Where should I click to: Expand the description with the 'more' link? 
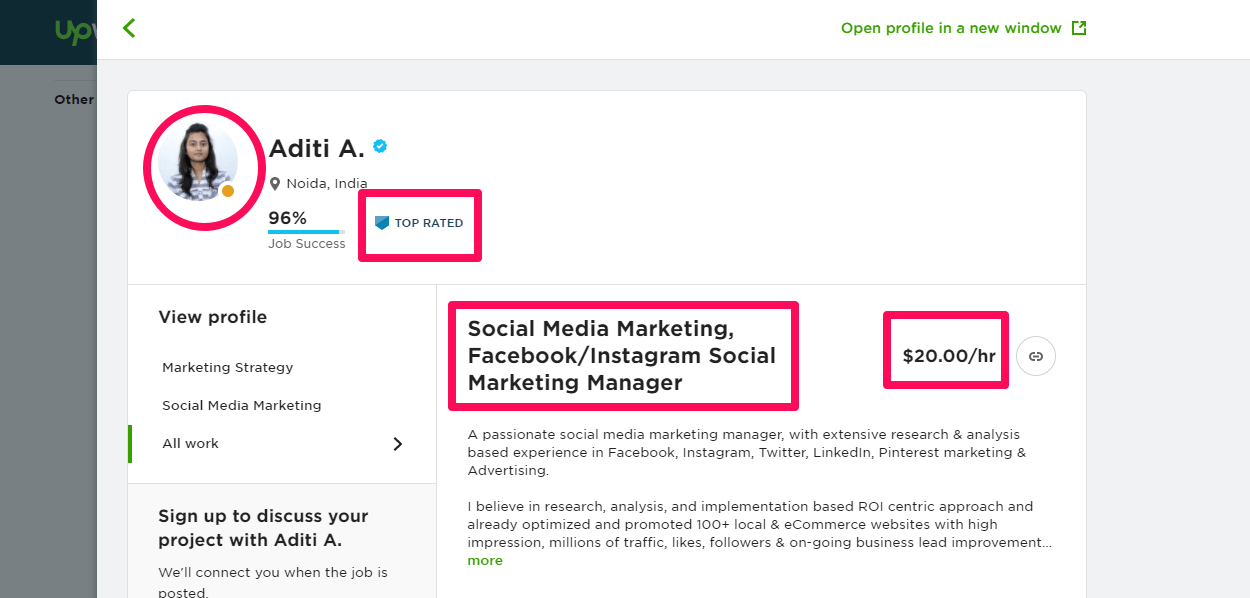tap(485, 561)
